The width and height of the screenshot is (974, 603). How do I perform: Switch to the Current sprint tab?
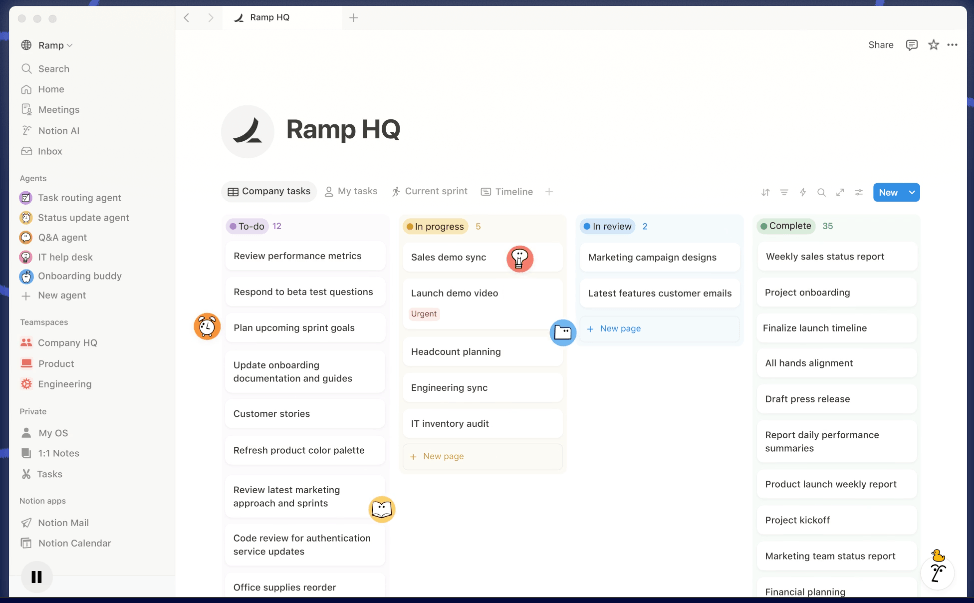[x=429, y=191]
